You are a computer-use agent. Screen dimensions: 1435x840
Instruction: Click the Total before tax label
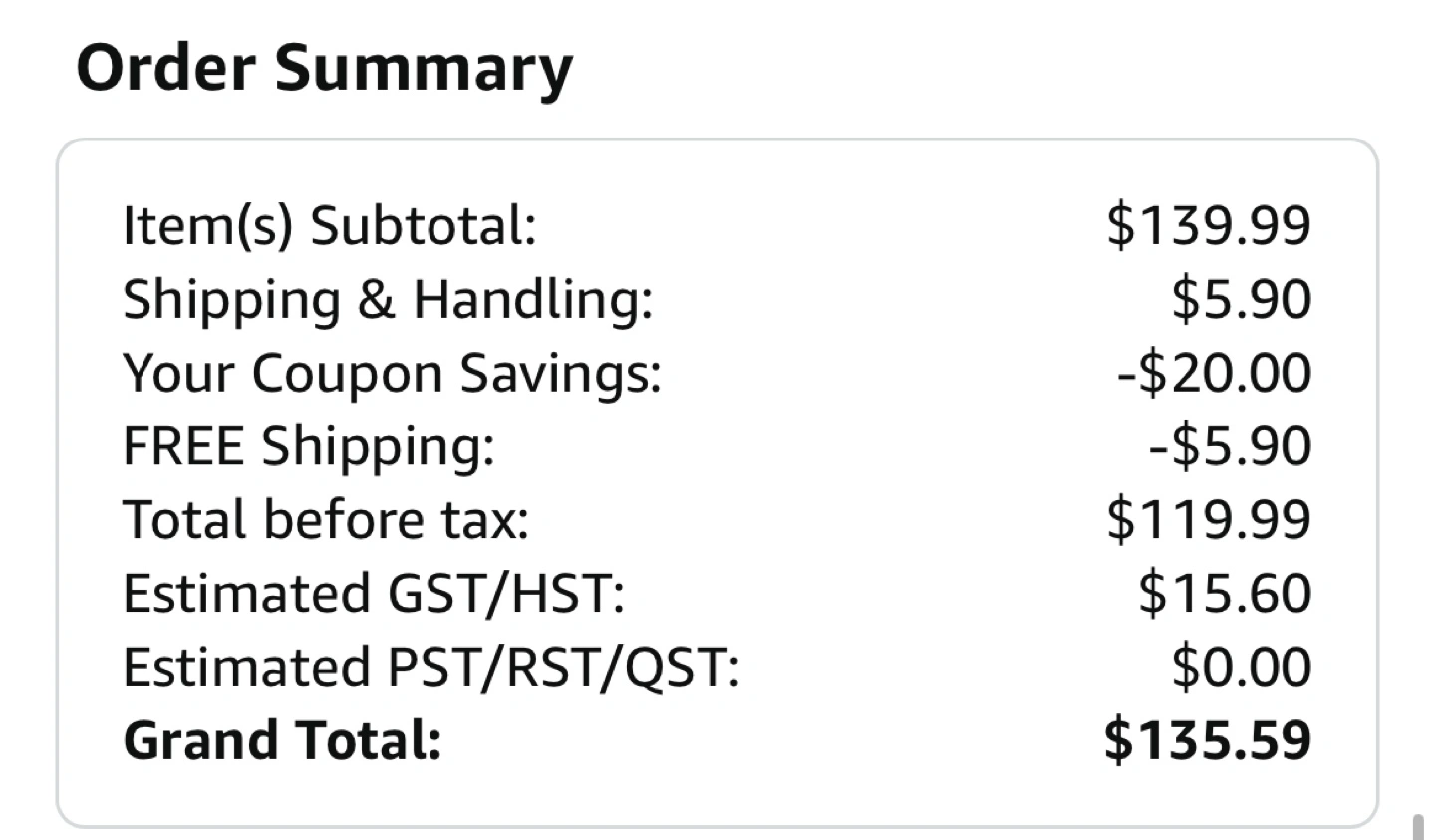(x=326, y=520)
